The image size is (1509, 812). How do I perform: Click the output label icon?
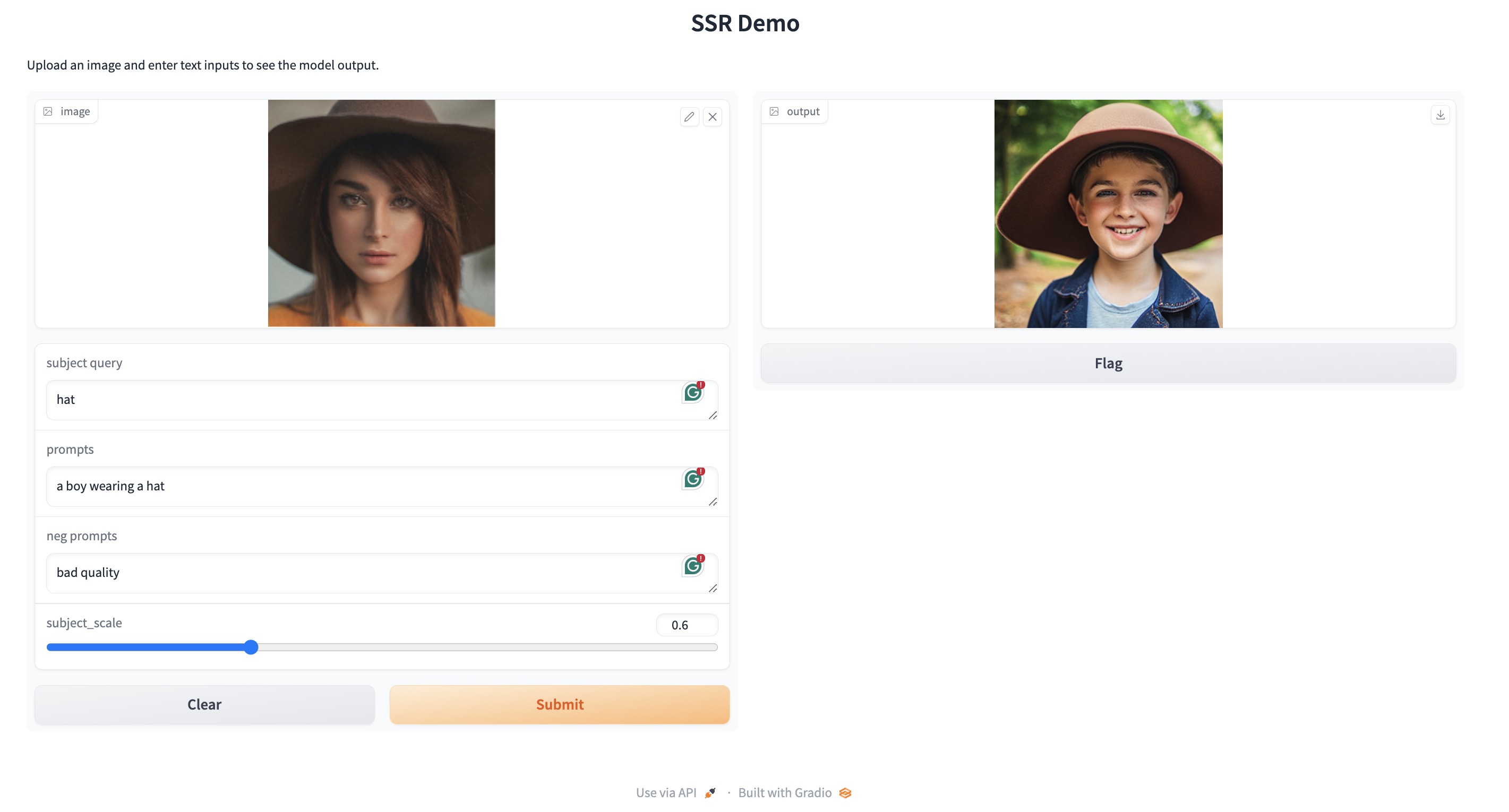775,111
